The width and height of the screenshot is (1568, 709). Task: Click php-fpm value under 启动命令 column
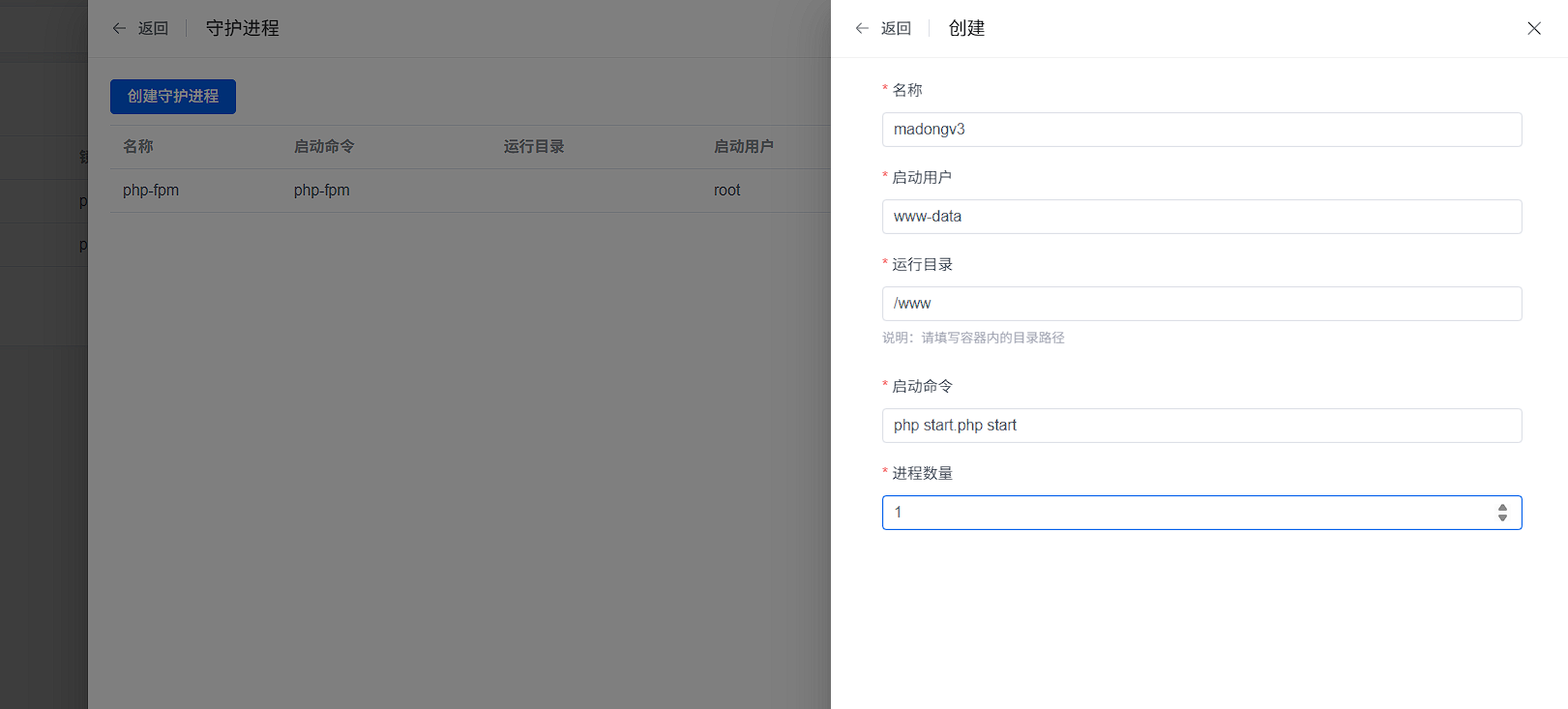[322, 191]
